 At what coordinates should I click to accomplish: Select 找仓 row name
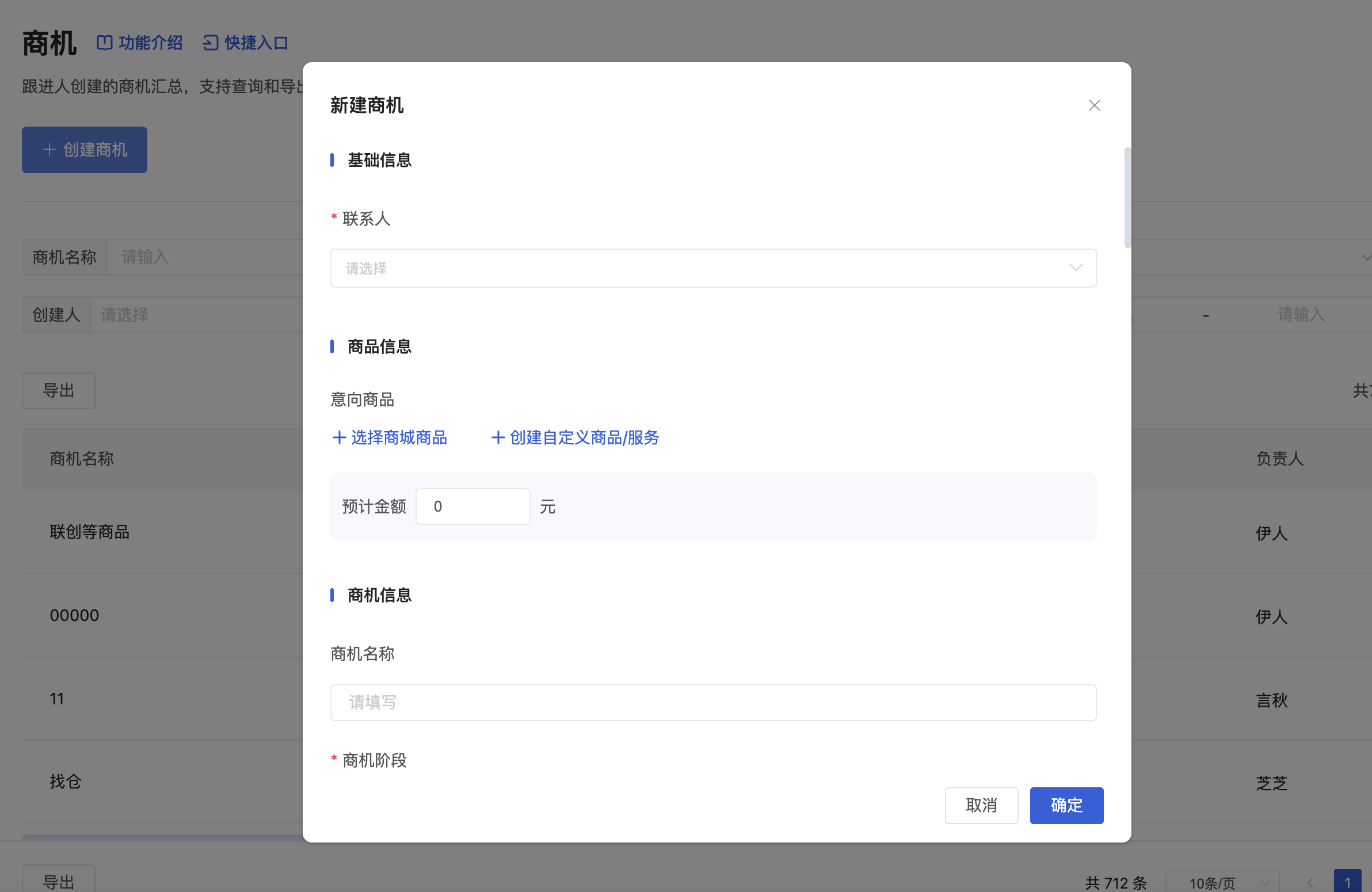click(65, 782)
